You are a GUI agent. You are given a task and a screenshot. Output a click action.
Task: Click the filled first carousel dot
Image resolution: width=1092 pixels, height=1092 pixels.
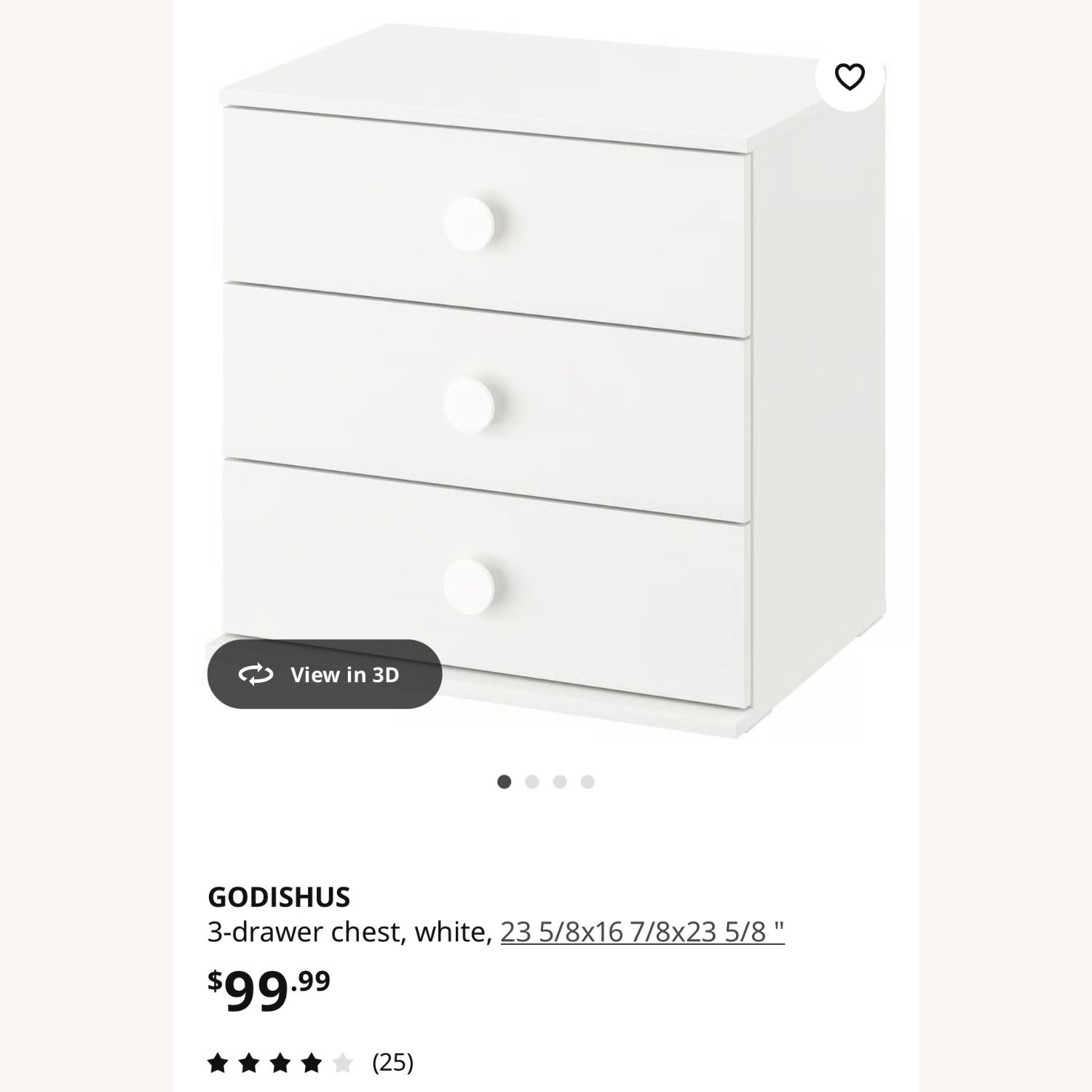[503, 780]
